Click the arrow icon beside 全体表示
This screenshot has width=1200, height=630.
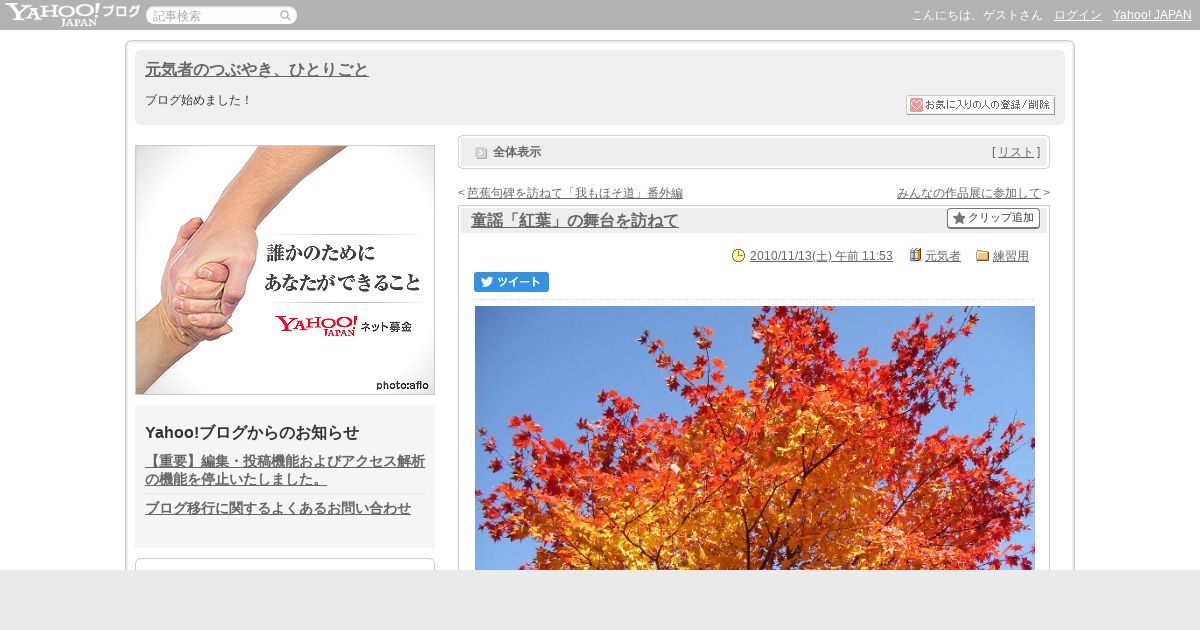(481, 153)
